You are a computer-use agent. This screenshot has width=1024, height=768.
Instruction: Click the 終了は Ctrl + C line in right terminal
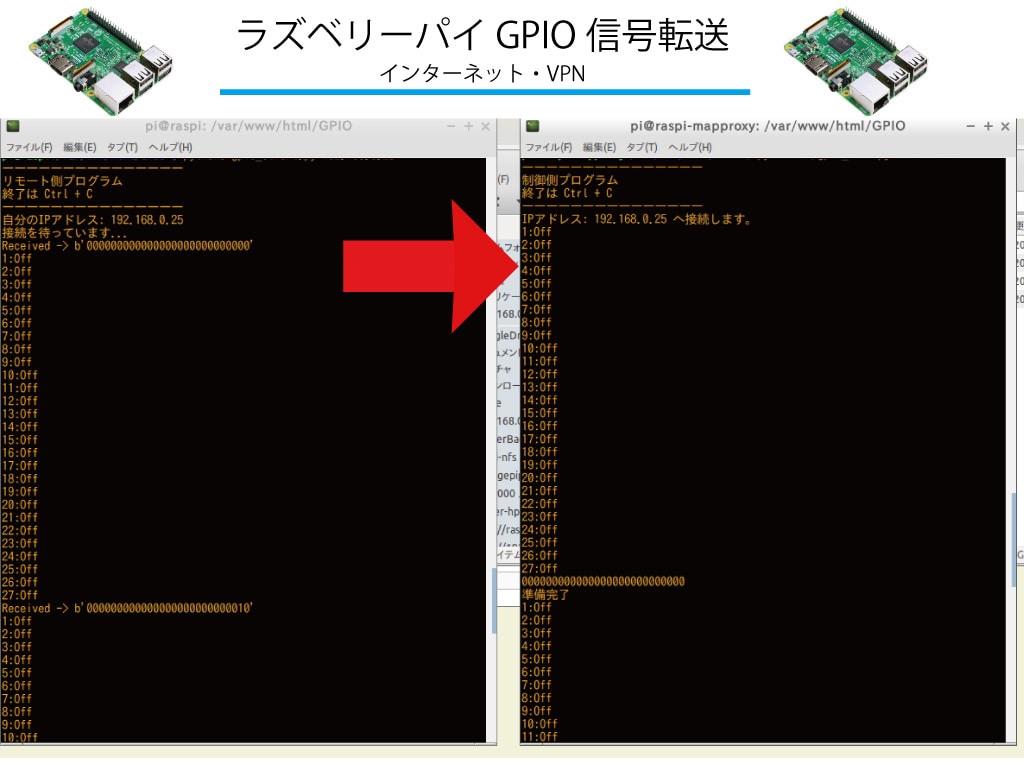pos(567,193)
